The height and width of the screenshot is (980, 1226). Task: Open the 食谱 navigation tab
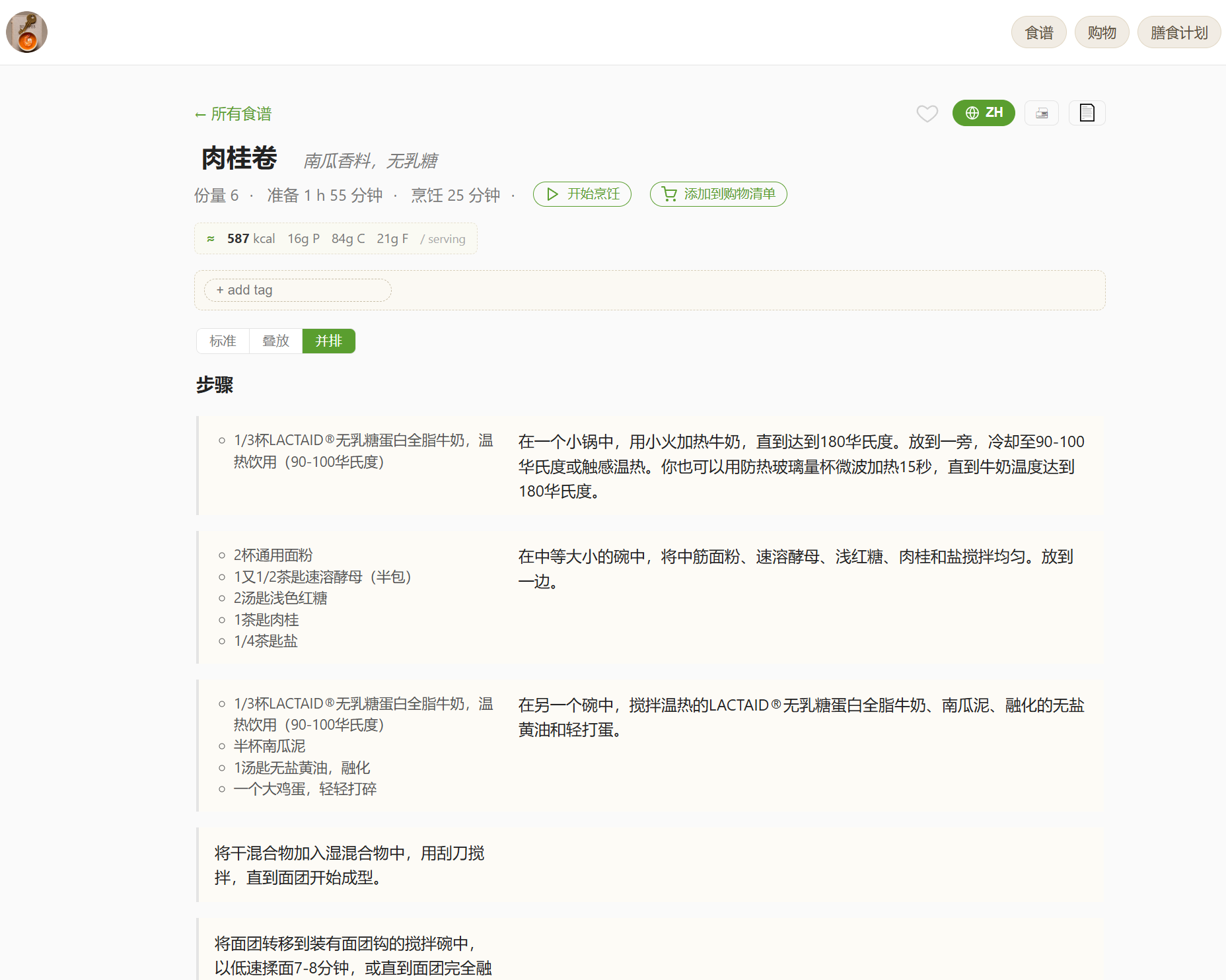click(1038, 31)
